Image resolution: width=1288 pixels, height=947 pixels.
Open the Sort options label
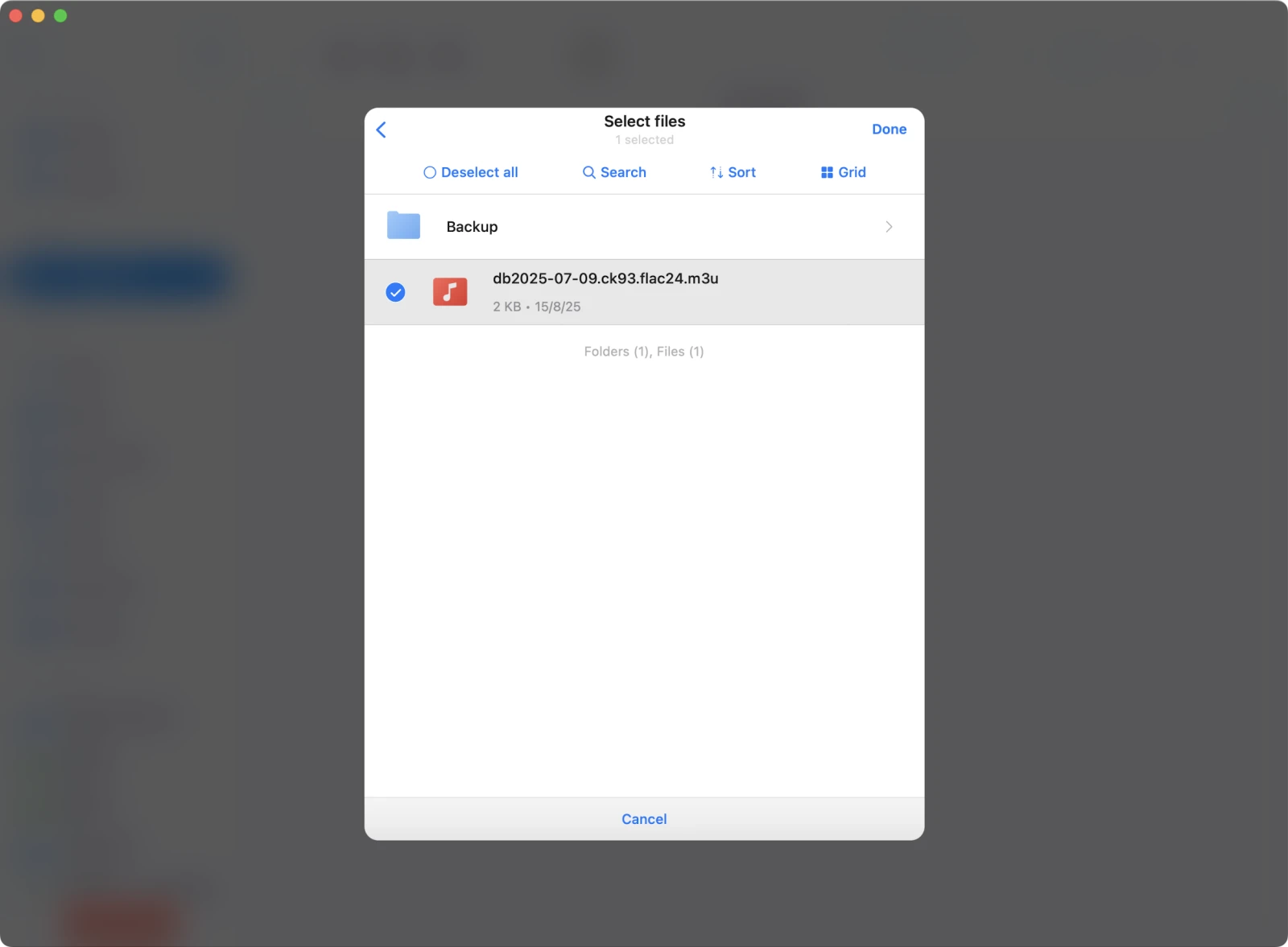click(741, 172)
